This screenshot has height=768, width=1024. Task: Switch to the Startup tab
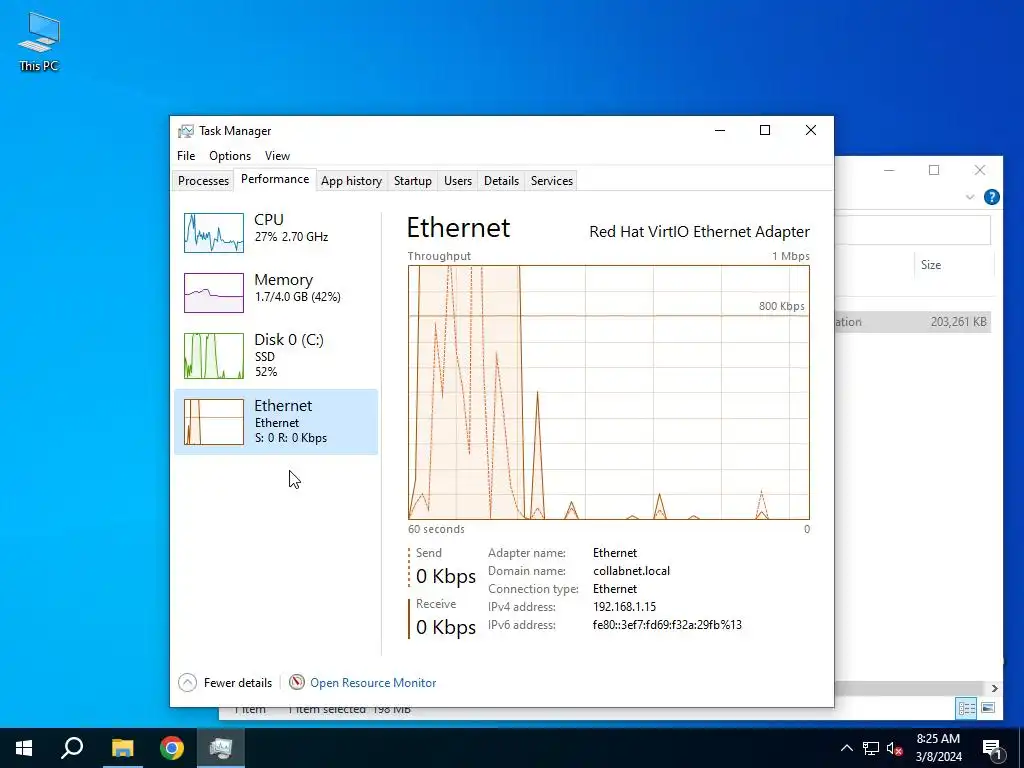pyautogui.click(x=413, y=181)
